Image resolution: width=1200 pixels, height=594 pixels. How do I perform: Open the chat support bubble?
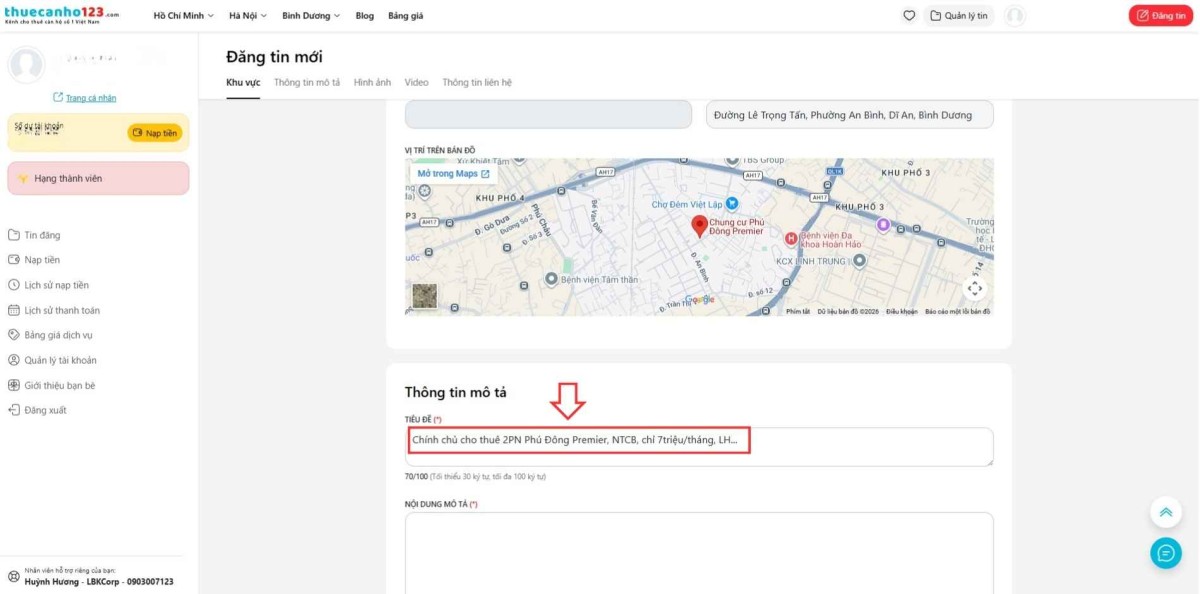pos(1165,552)
